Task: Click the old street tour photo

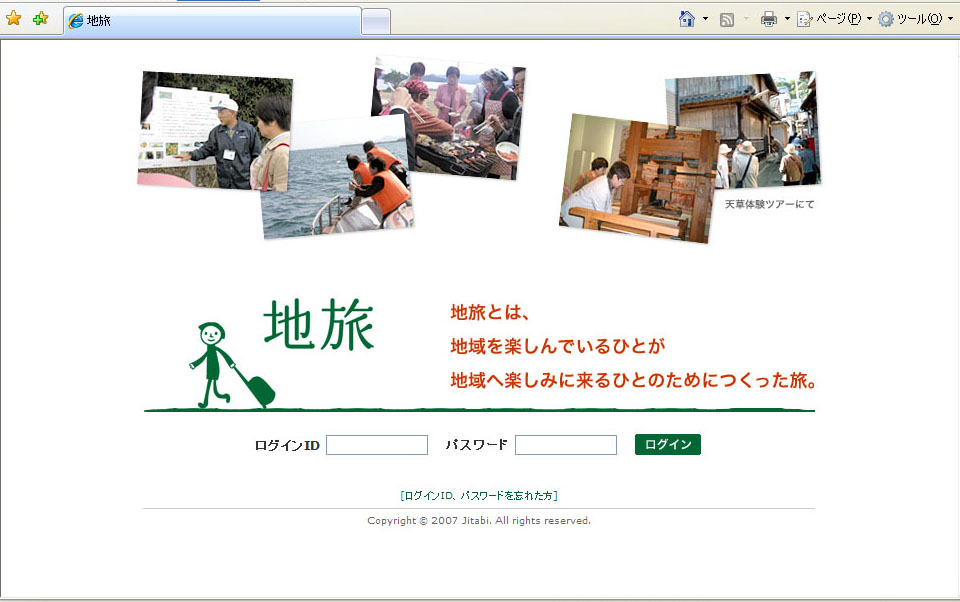Action: [768, 130]
